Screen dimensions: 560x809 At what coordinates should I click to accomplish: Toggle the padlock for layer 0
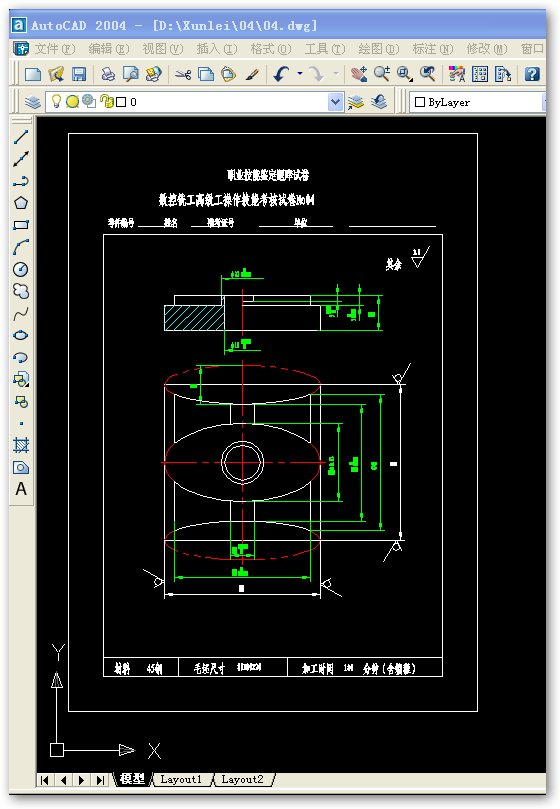click(x=107, y=101)
